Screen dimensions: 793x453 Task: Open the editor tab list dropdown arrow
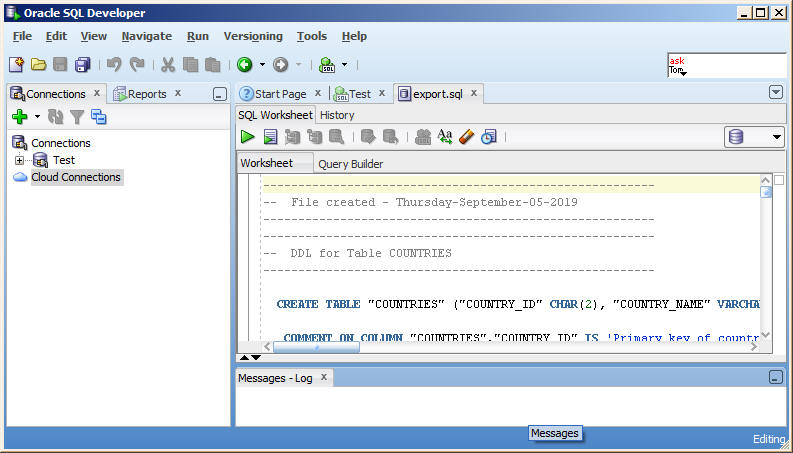point(775,92)
